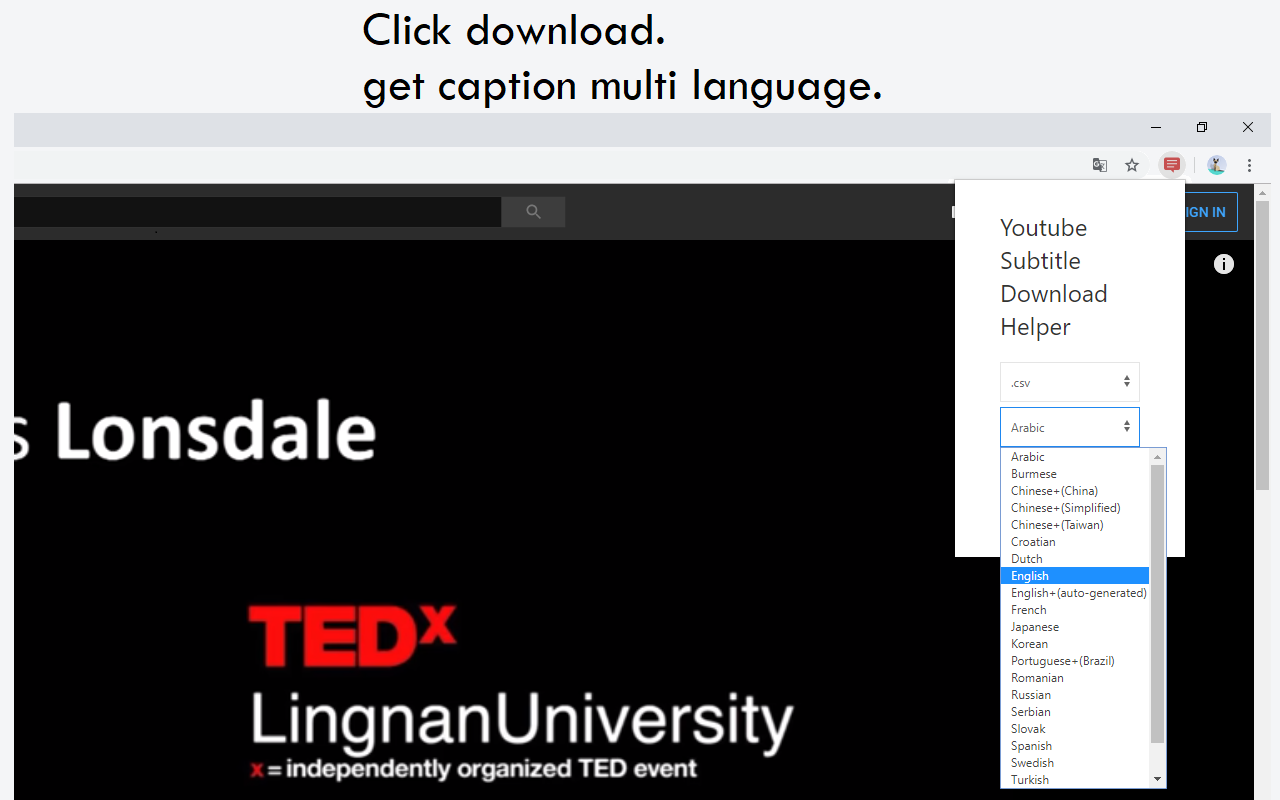Select Japanese from the language list
The height and width of the screenshot is (800, 1280).
tap(1035, 626)
